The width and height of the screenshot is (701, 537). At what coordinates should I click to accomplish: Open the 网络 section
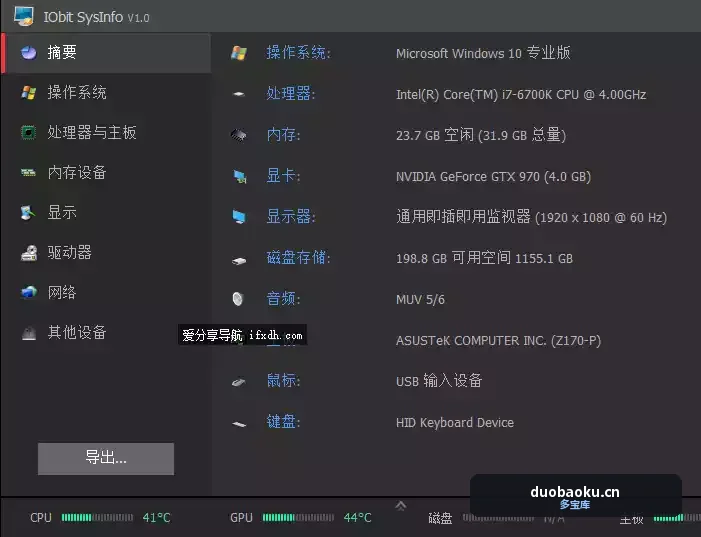click(x=106, y=292)
